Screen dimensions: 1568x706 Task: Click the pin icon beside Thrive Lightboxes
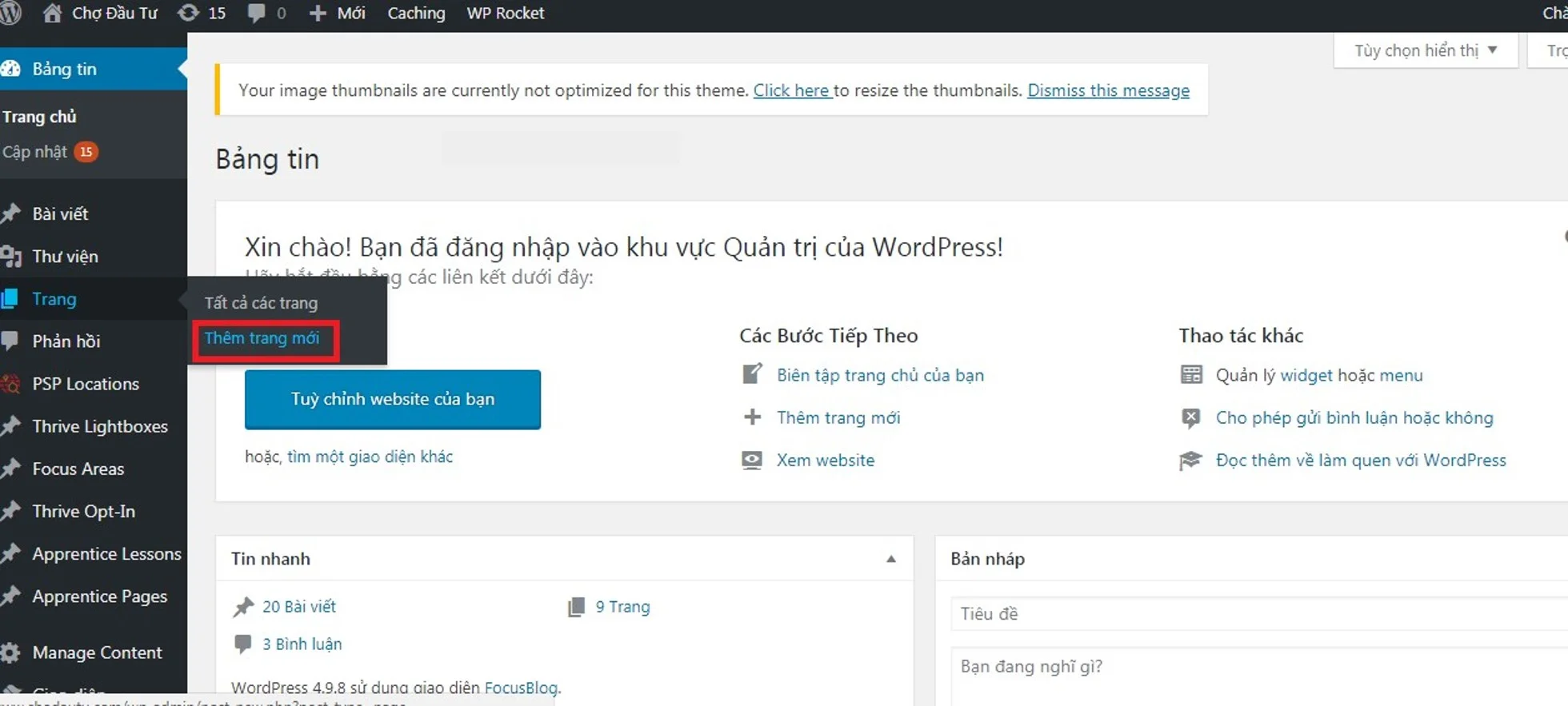coord(10,426)
